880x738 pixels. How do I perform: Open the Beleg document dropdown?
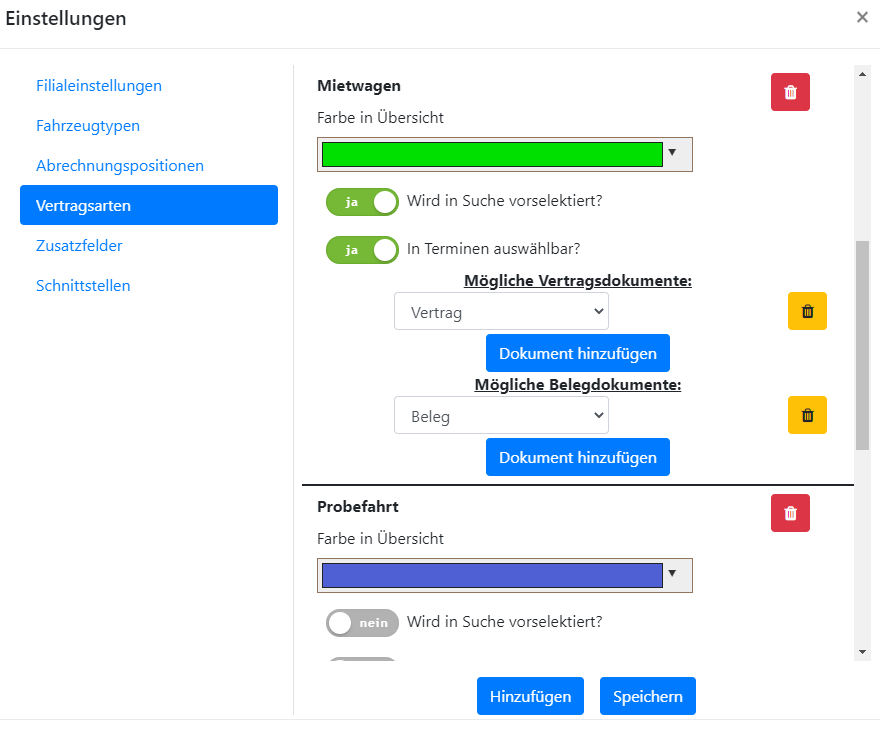pyautogui.click(x=501, y=415)
